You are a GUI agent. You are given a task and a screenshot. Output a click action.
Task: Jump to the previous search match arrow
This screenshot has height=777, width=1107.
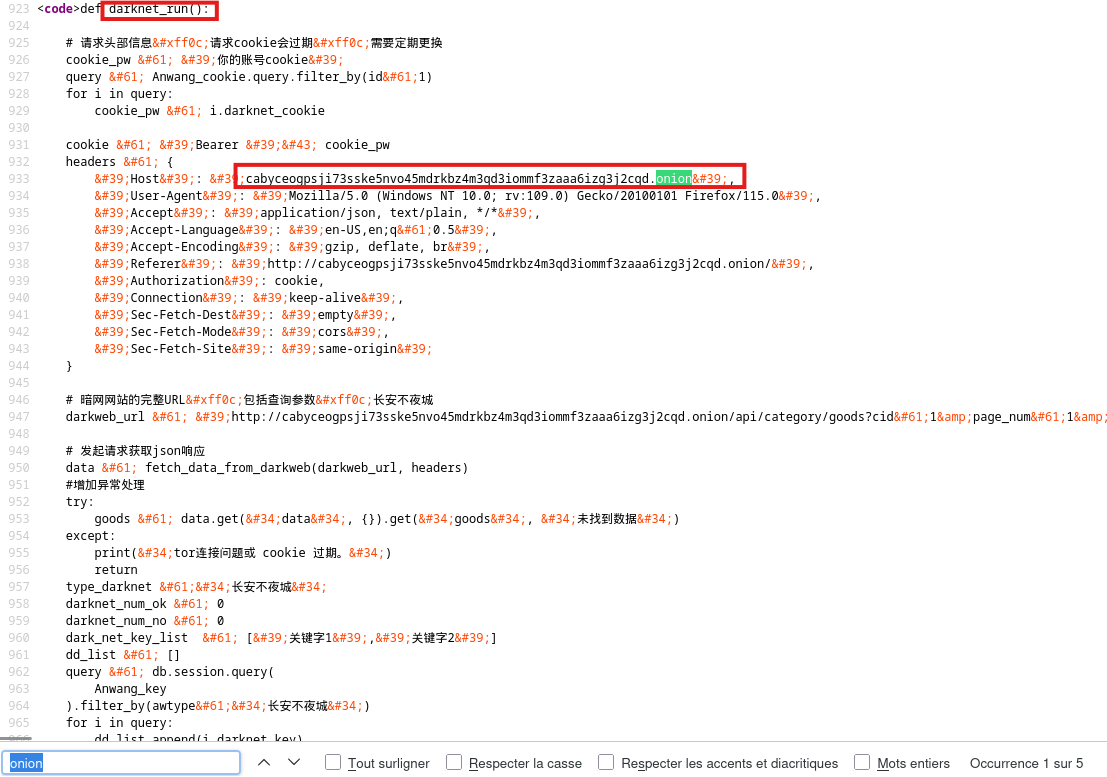click(x=264, y=762)
